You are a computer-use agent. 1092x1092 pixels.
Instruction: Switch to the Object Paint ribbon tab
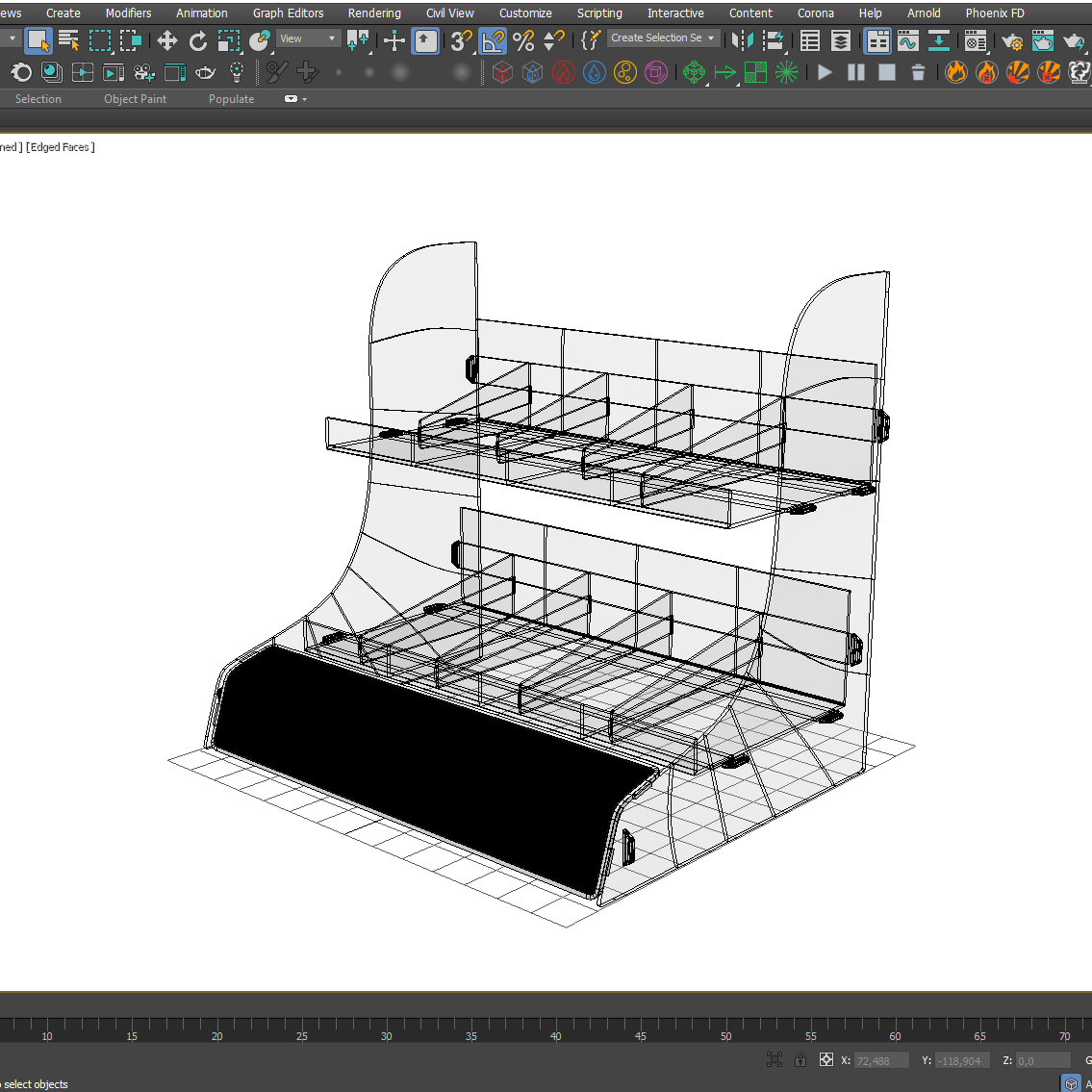pyautogui.click(x=135, y=99)
